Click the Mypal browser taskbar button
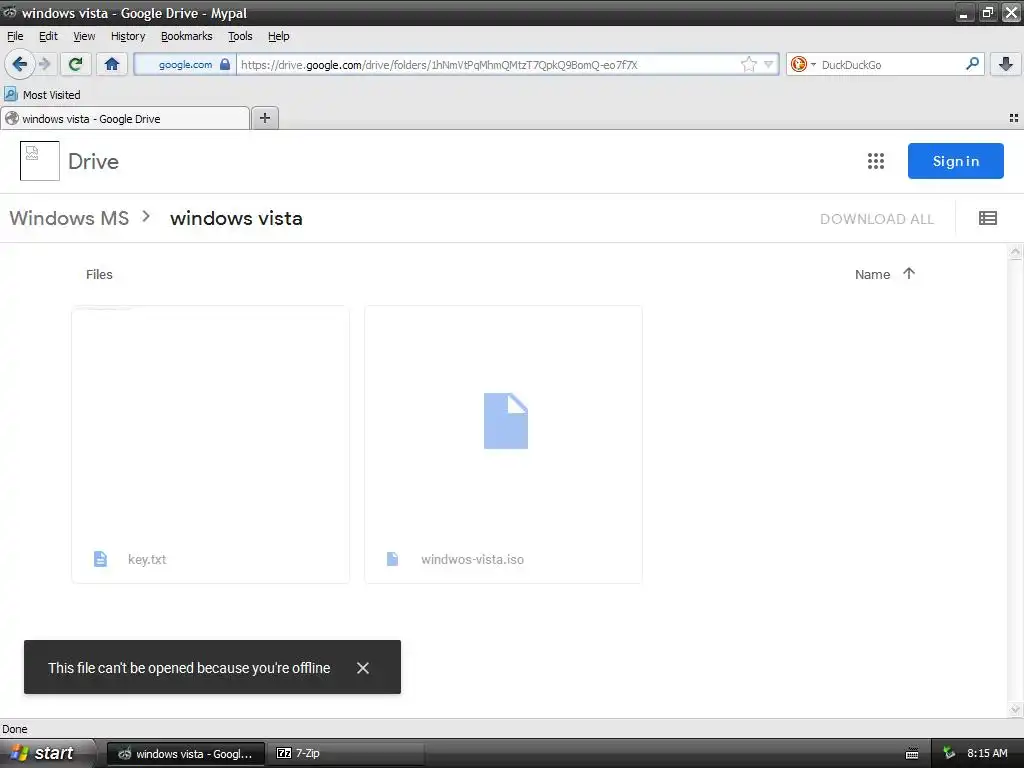This screenshot has height=768, width=1024. (185, 753)
